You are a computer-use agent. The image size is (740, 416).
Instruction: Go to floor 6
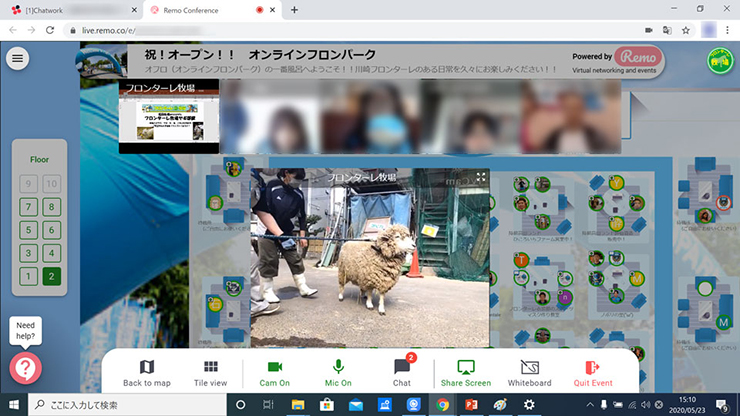click(x=51, y=230)
